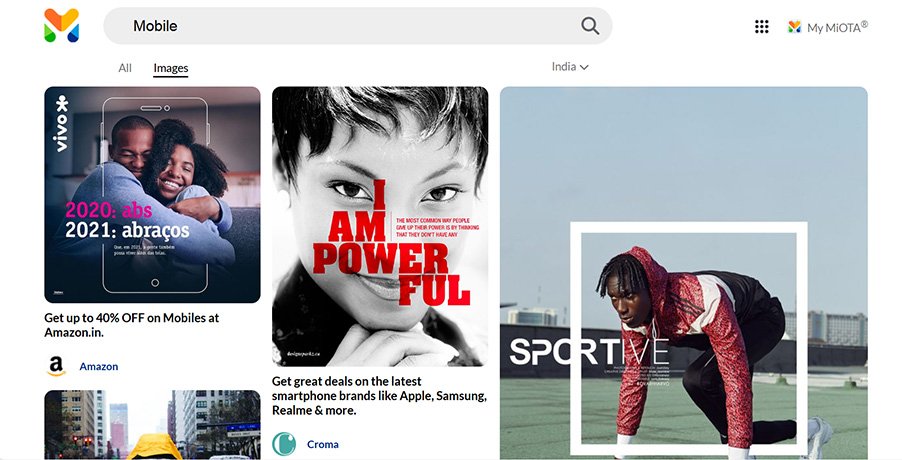The image size is (902, 460).
Task: Click the Croma logo icon
Action: [284, 444]
